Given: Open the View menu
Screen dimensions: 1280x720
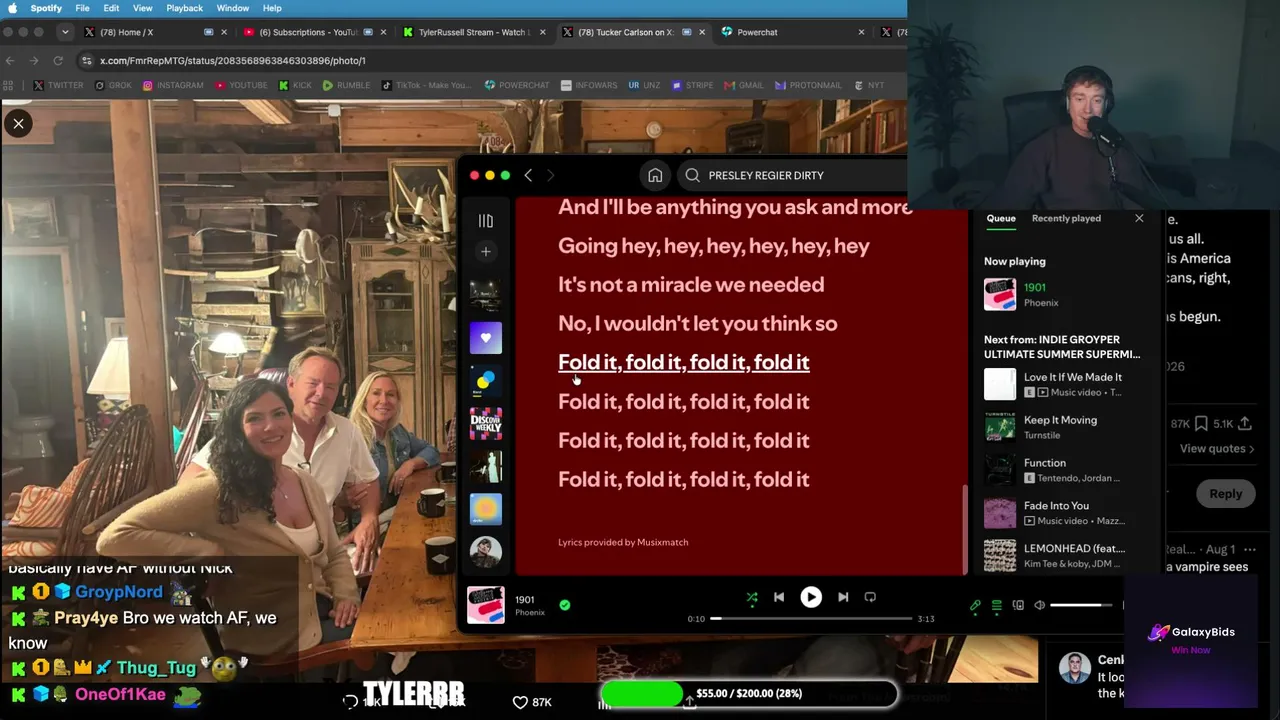Looking at the screenshot, I should coord(142,8).
